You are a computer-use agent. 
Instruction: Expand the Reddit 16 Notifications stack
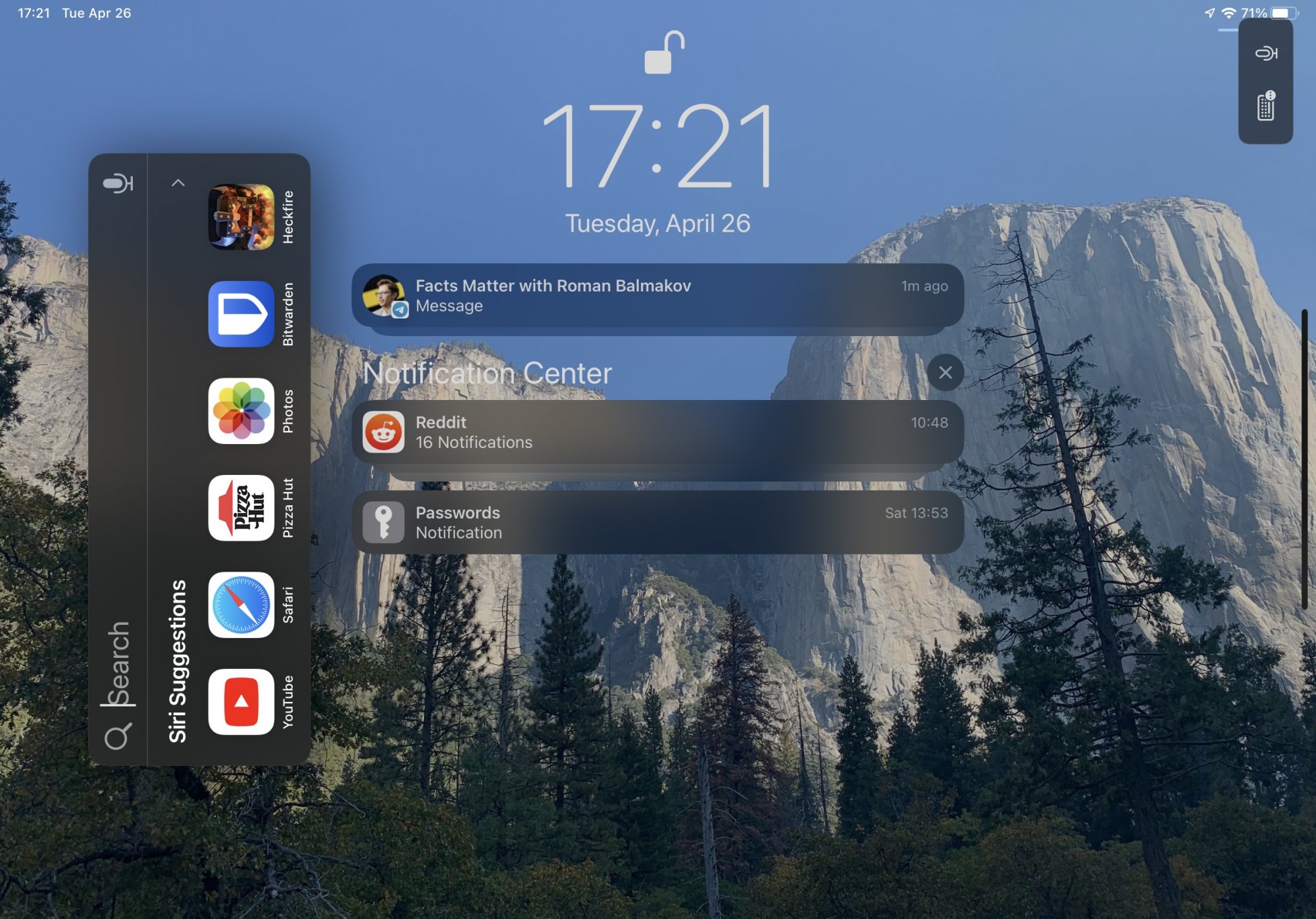[x=658, y=432]
